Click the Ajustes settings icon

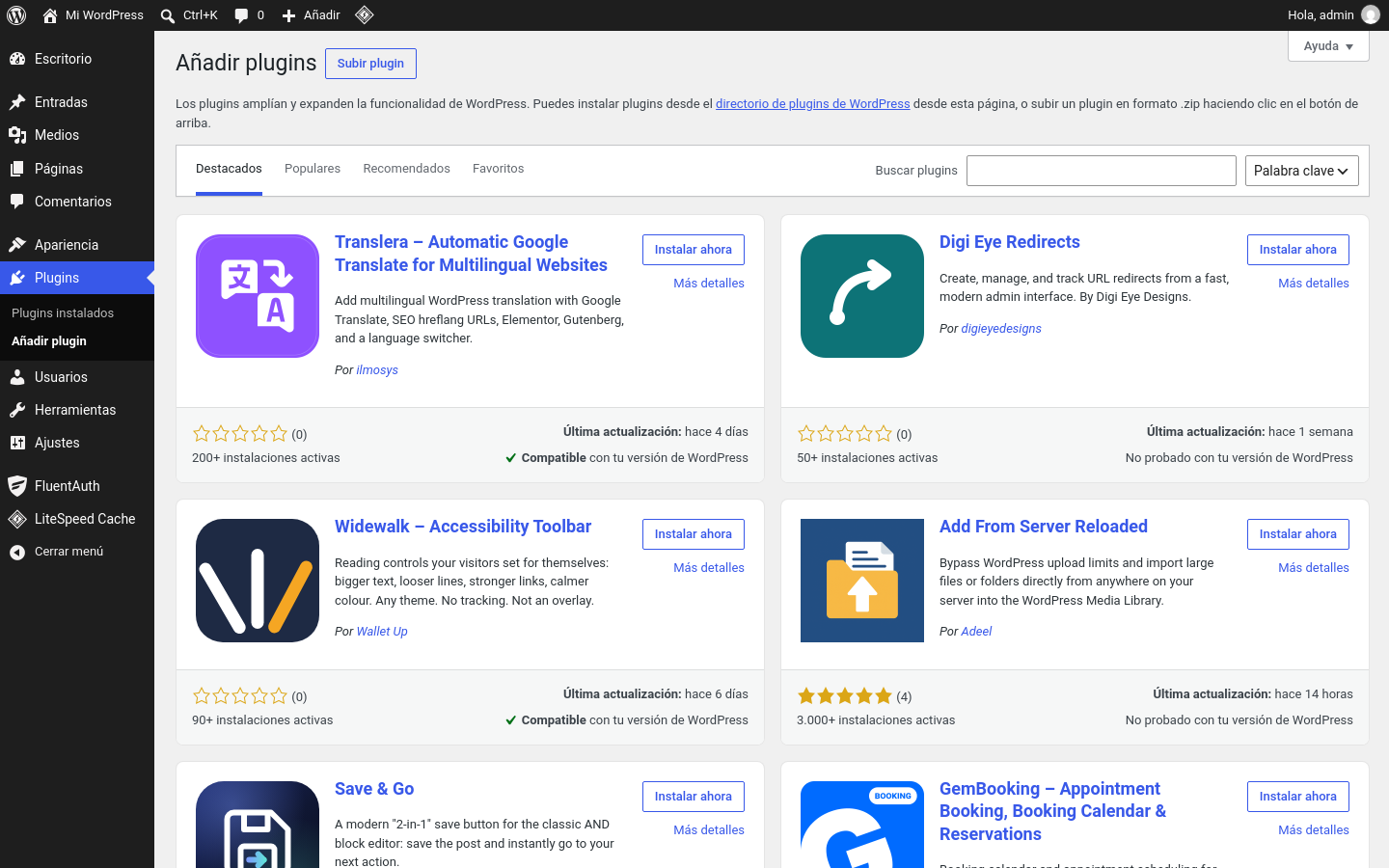pos(17,443)
